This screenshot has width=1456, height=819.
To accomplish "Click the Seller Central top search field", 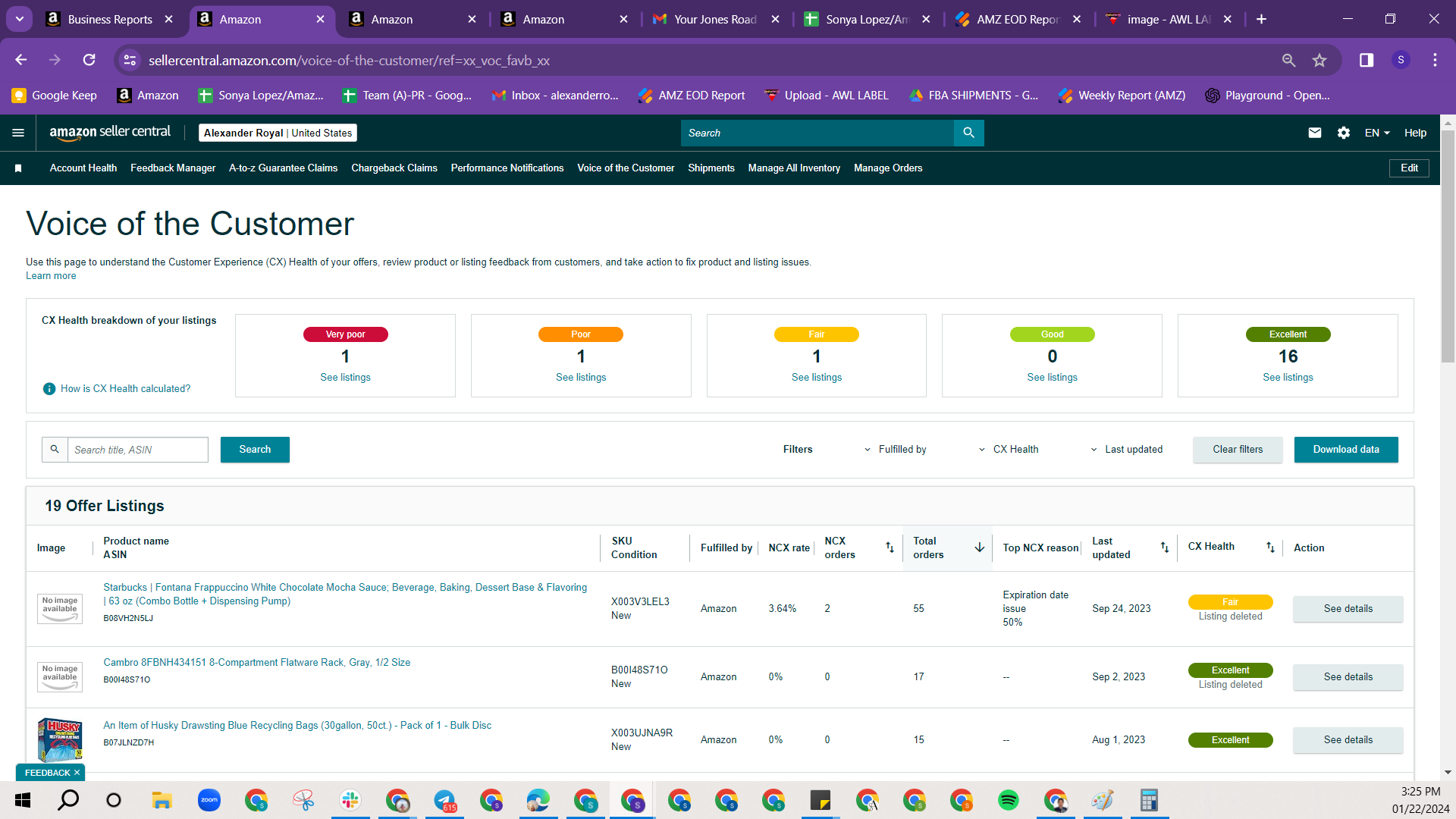I will click(x=817, y=133).
